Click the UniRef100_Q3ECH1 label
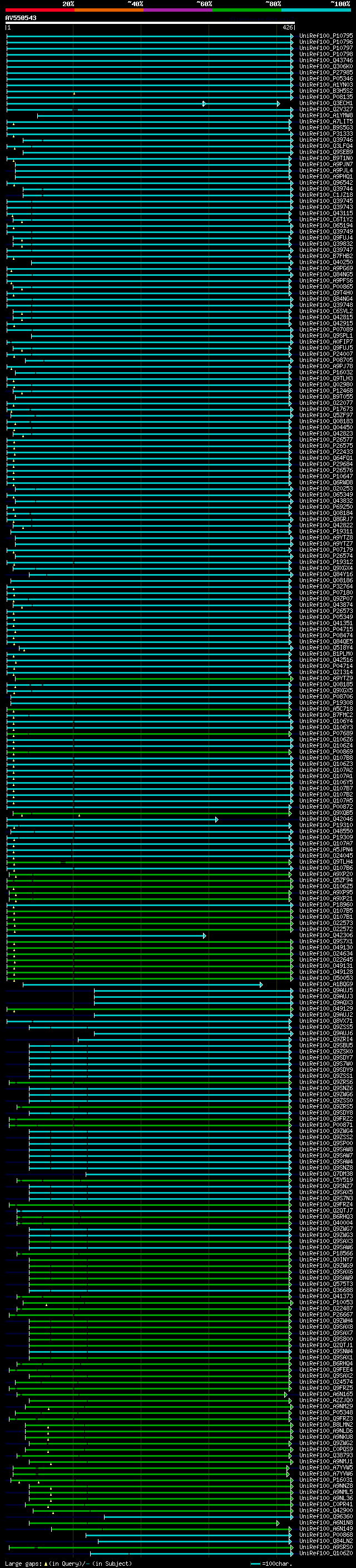The width and height of the screenshot is (356, 1568). tap(326, 103)
